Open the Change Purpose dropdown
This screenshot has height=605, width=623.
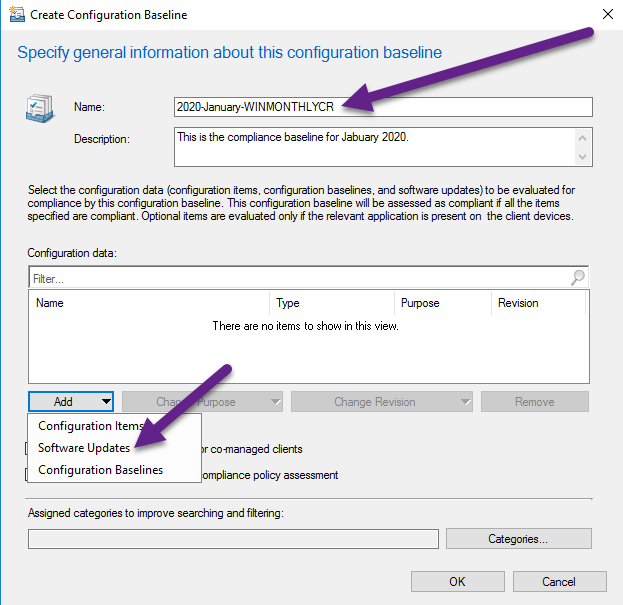202,402
